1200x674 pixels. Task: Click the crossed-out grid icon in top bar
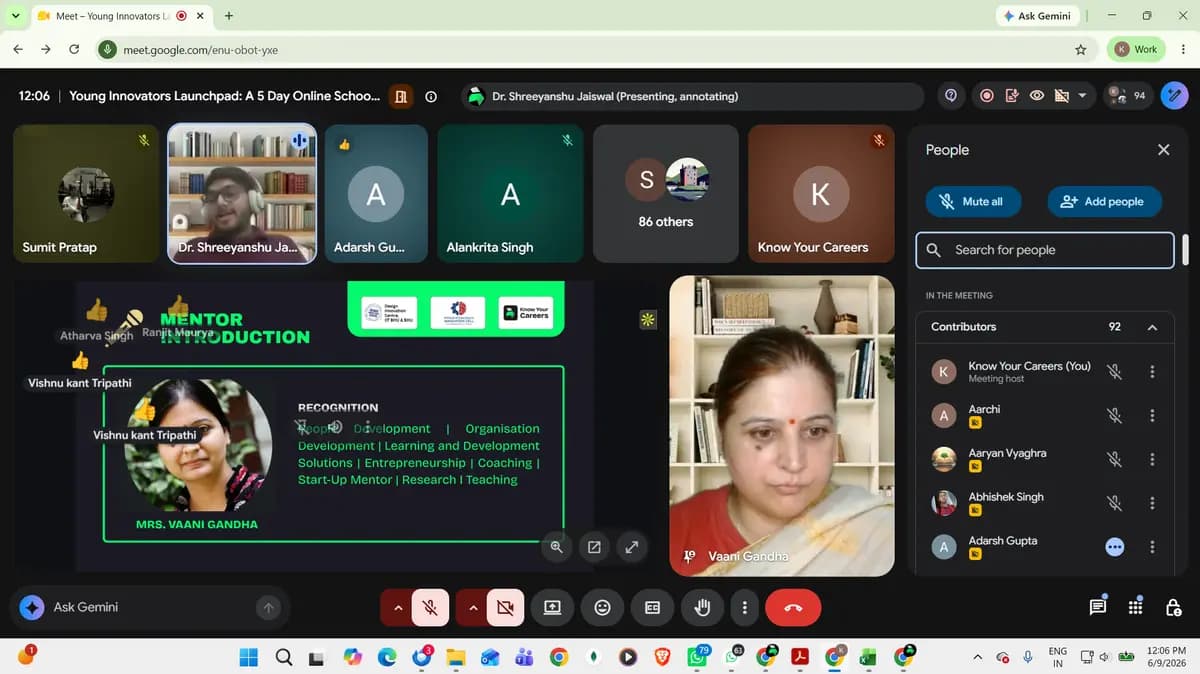click(1061, 96)
